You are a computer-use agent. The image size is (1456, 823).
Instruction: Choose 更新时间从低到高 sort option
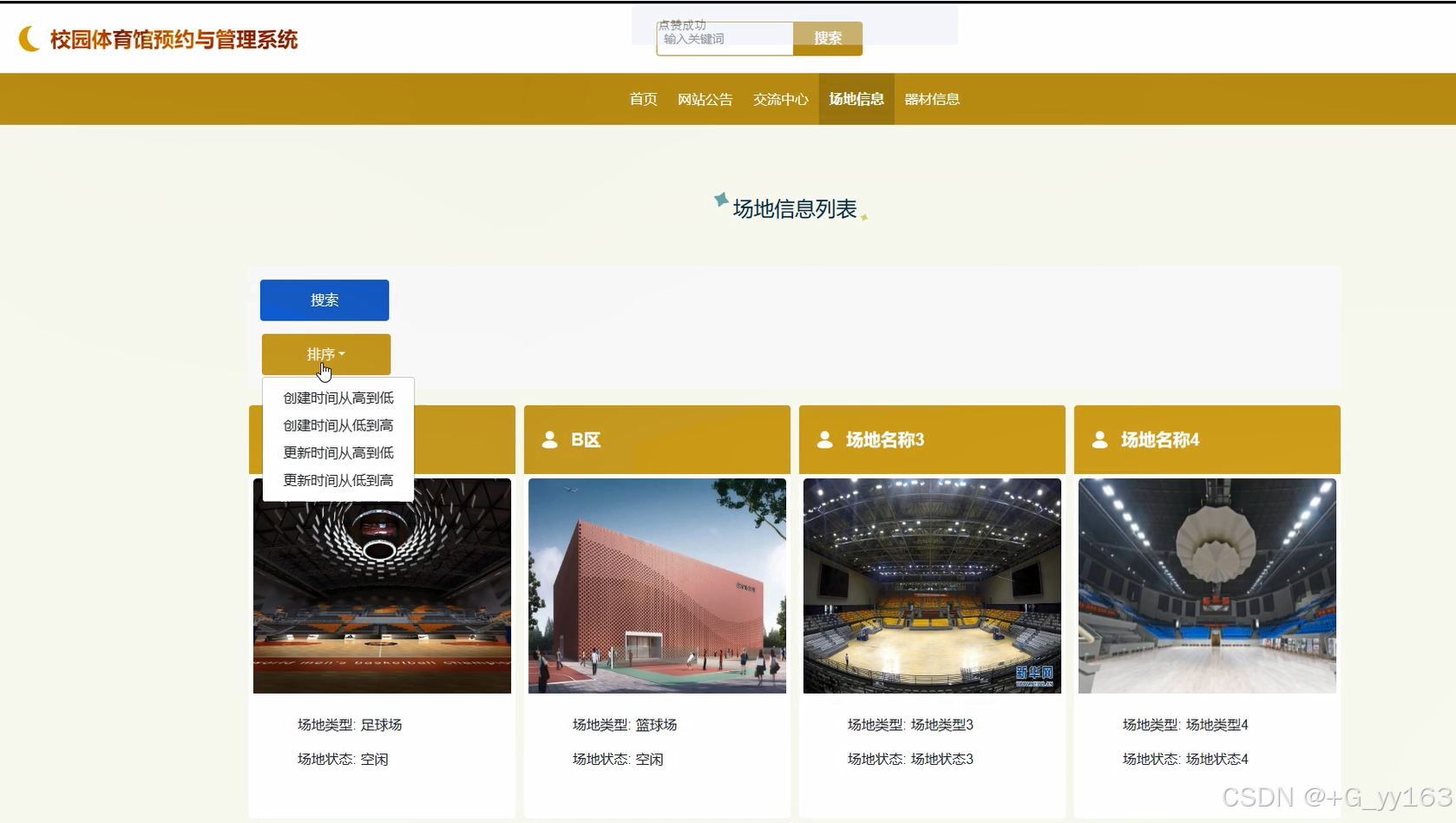point(338,480)
